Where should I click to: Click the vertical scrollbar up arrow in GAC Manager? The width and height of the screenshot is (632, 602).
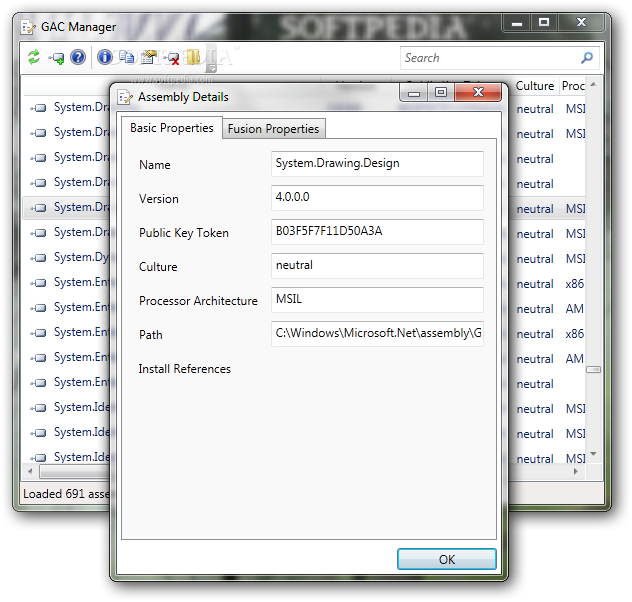[x=593, y=85]
